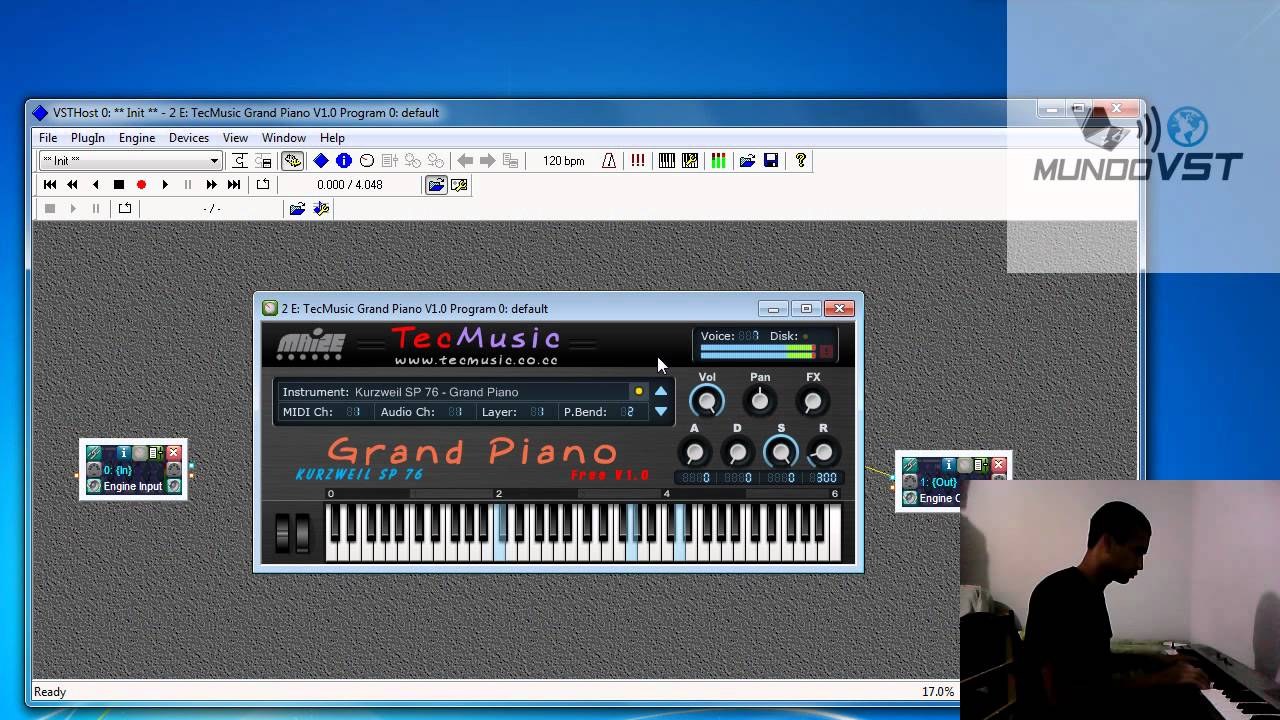Click the red exclamation marks panic icon

[638, 161]
